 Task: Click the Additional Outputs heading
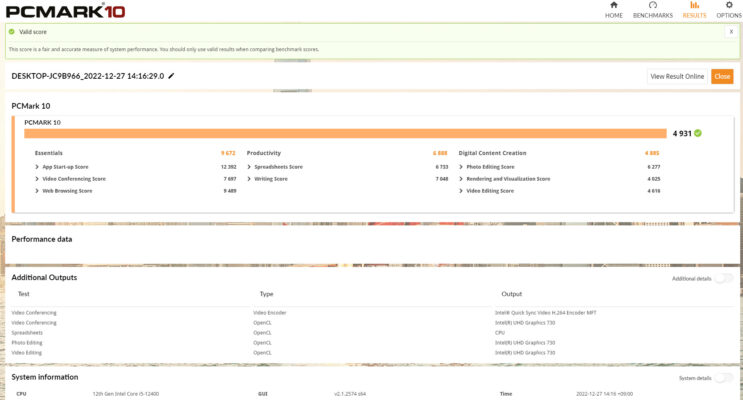[x=44, y=277]
